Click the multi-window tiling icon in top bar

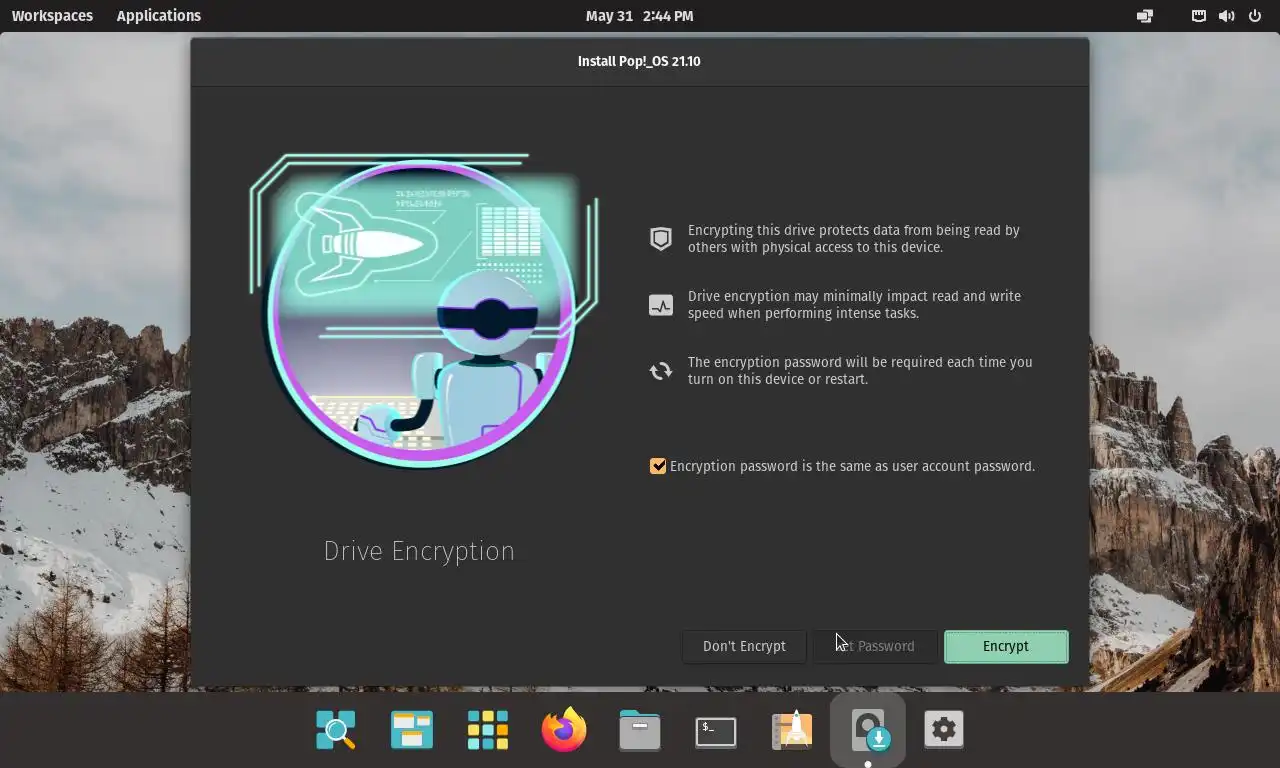point(1145,16)
